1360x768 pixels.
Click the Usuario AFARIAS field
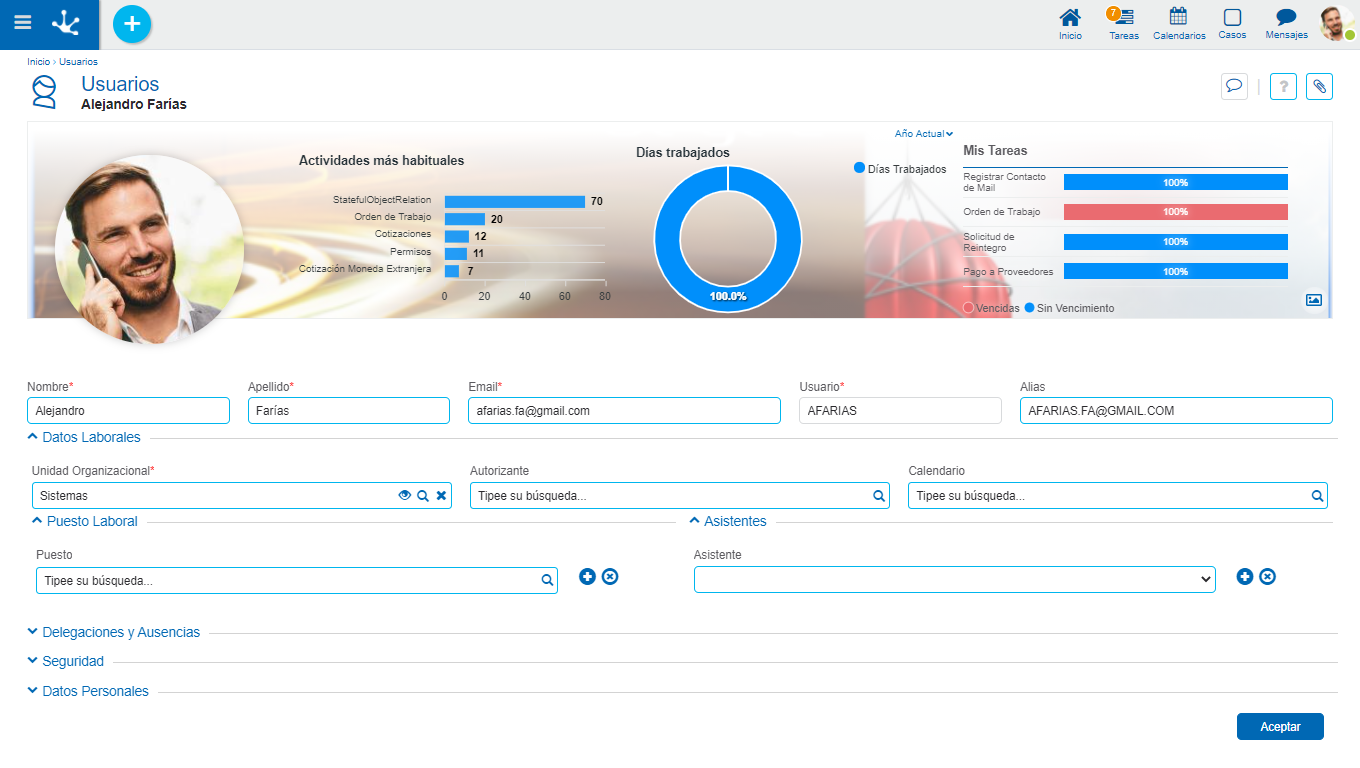point(900,411)
